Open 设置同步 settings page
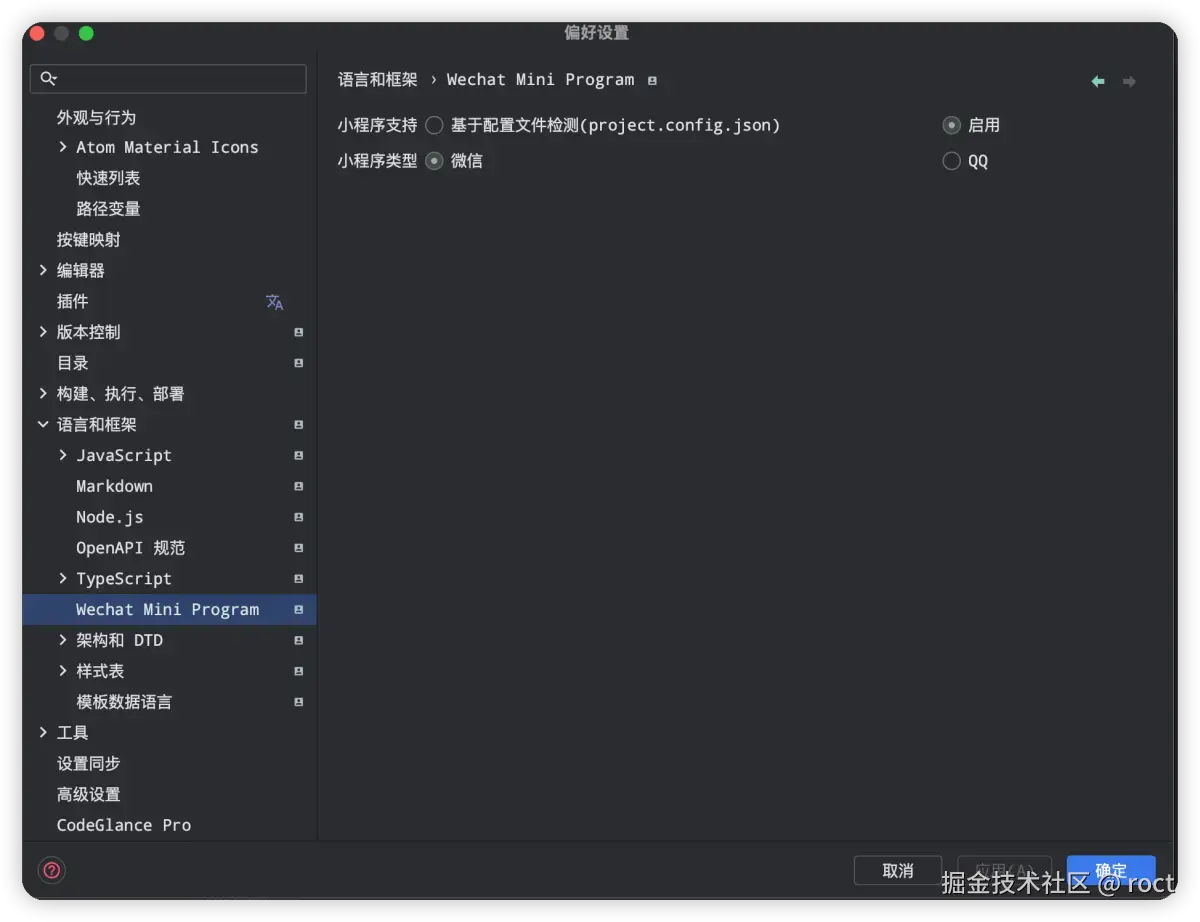 (88, 764)
